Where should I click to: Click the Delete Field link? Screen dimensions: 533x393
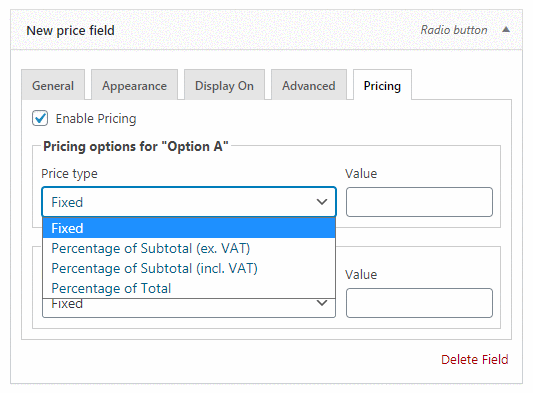click(x=475, y=359)
